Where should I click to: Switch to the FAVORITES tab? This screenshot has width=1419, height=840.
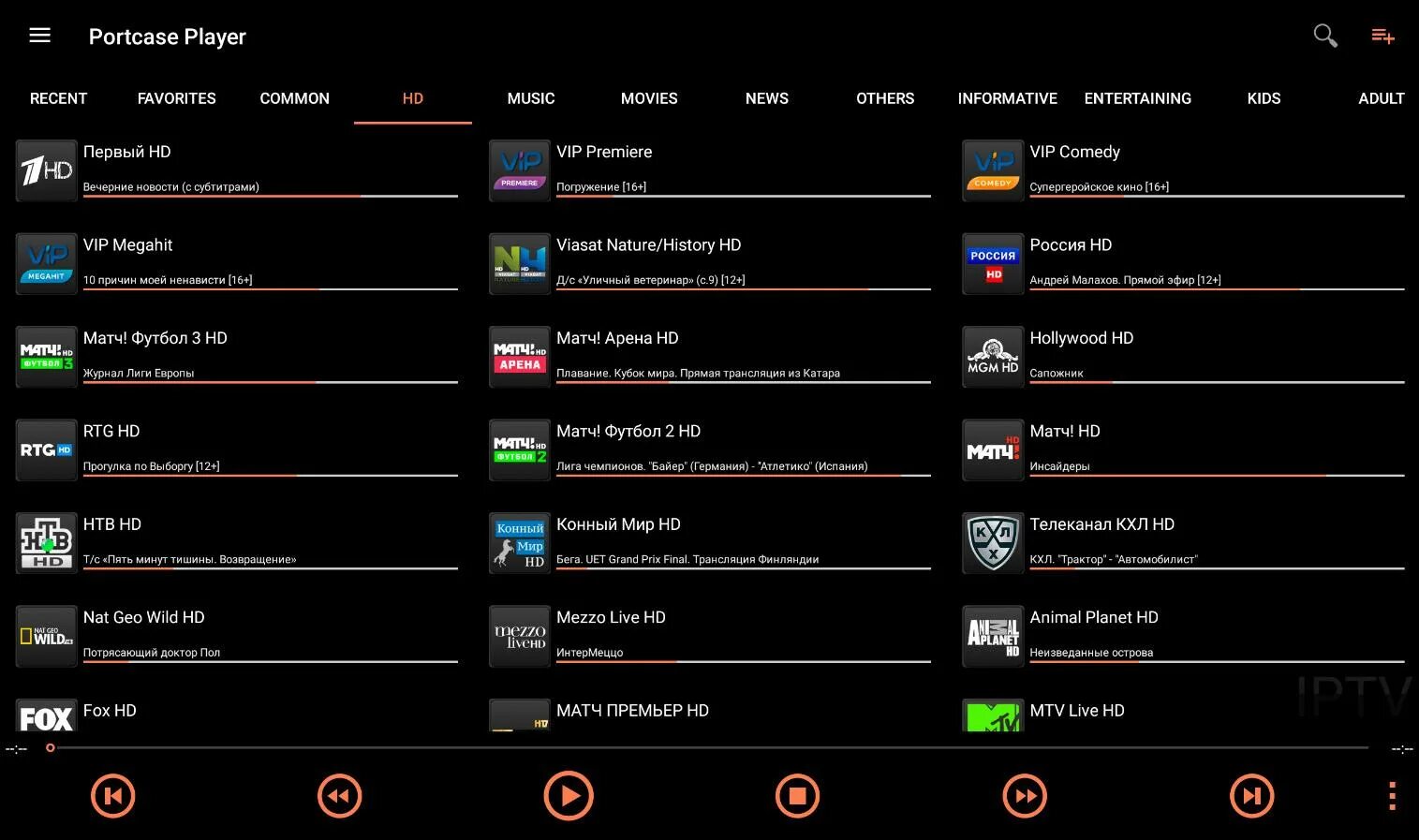click(x=176, y=98)
